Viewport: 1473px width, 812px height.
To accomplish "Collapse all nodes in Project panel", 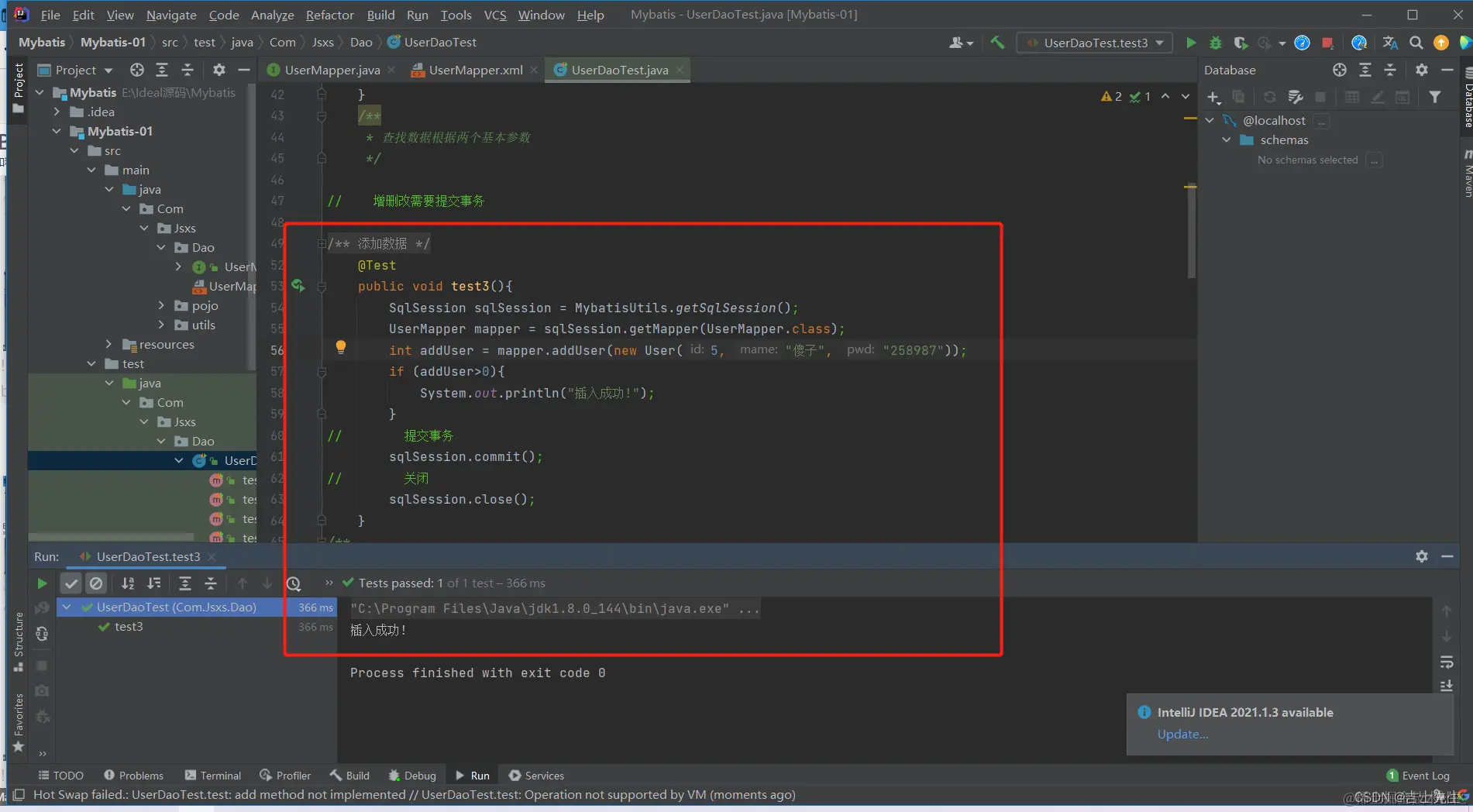I will [x=188, y=70].
